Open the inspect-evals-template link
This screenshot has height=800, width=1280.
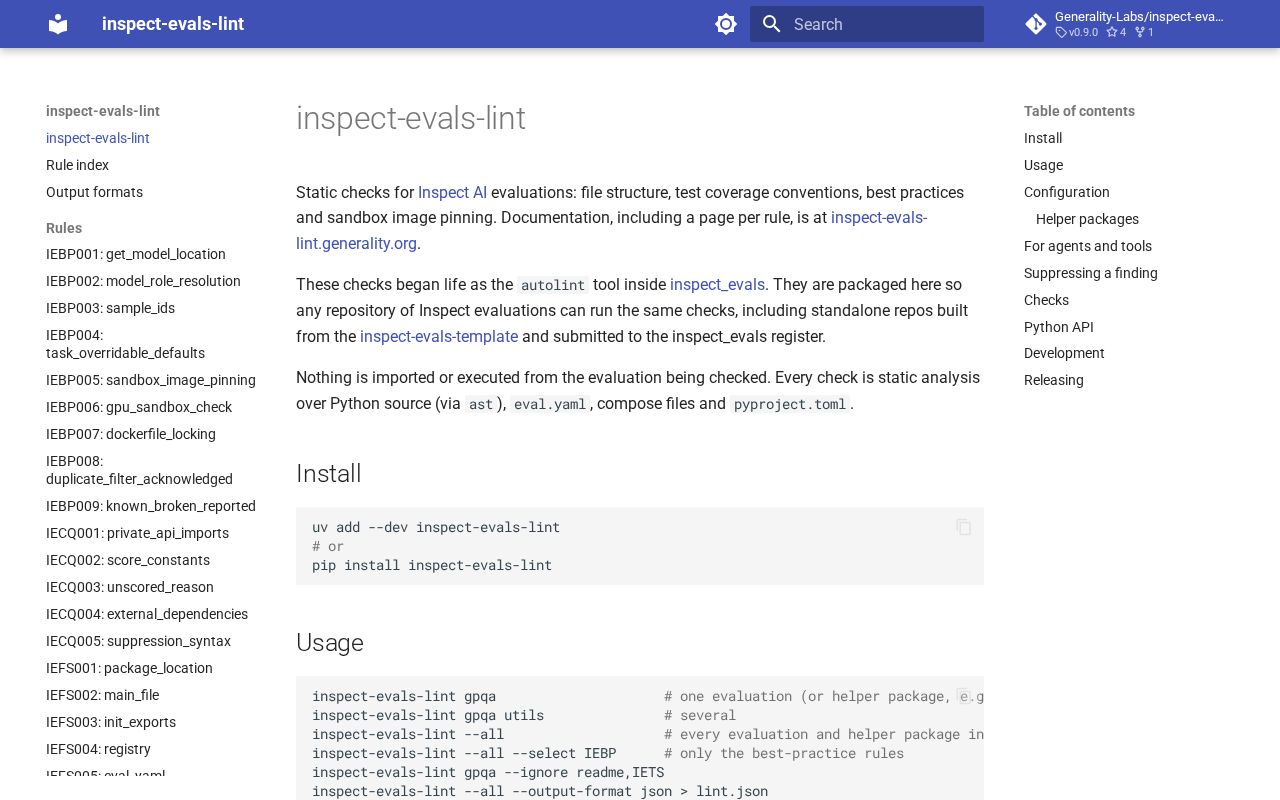coord(439,337)
